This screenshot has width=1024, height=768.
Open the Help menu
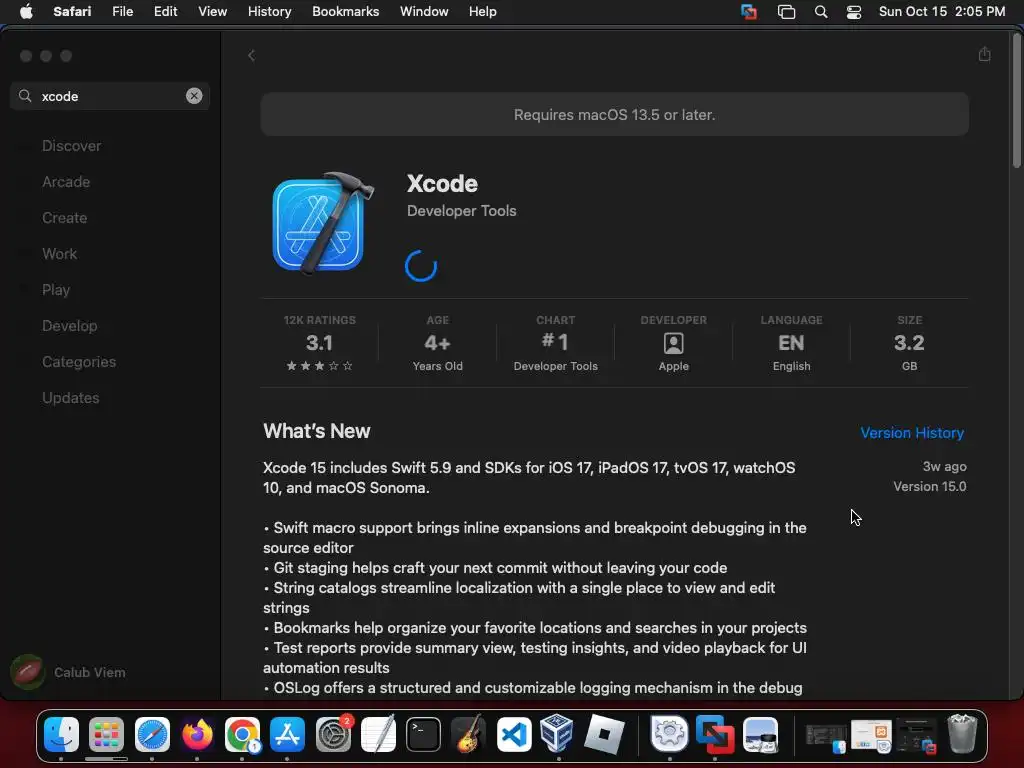tap(483, 12)
